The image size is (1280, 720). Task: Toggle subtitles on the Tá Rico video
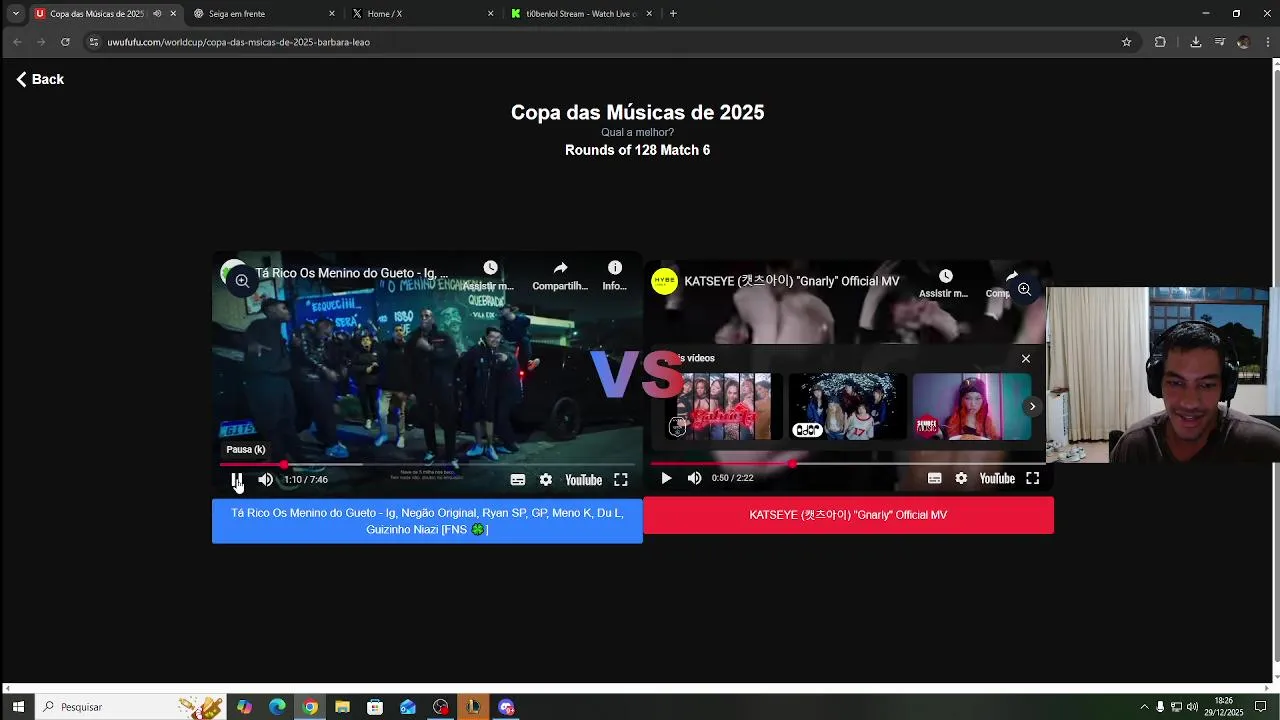pos(518,480)
